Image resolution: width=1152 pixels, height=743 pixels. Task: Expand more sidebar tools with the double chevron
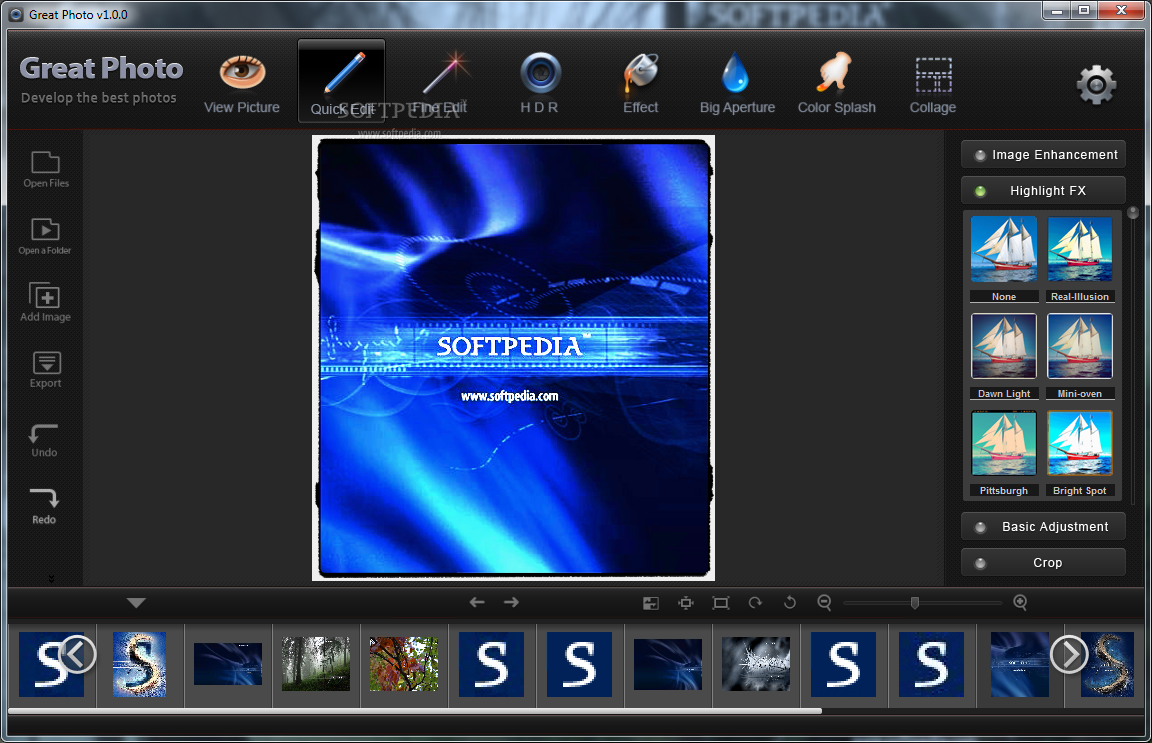pyautogui.click(x=51, y=578)
